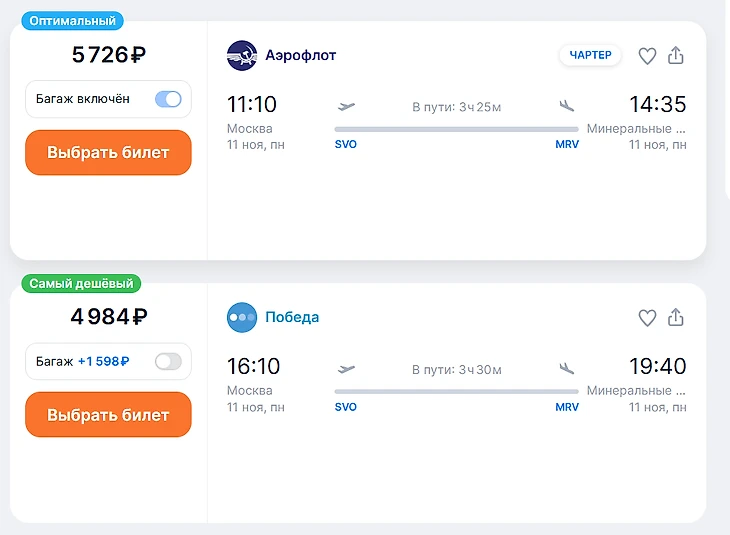Click landing plane icon on Аэрофлот flight
Viewport: 730px width, 535px height.
[567, 105]
